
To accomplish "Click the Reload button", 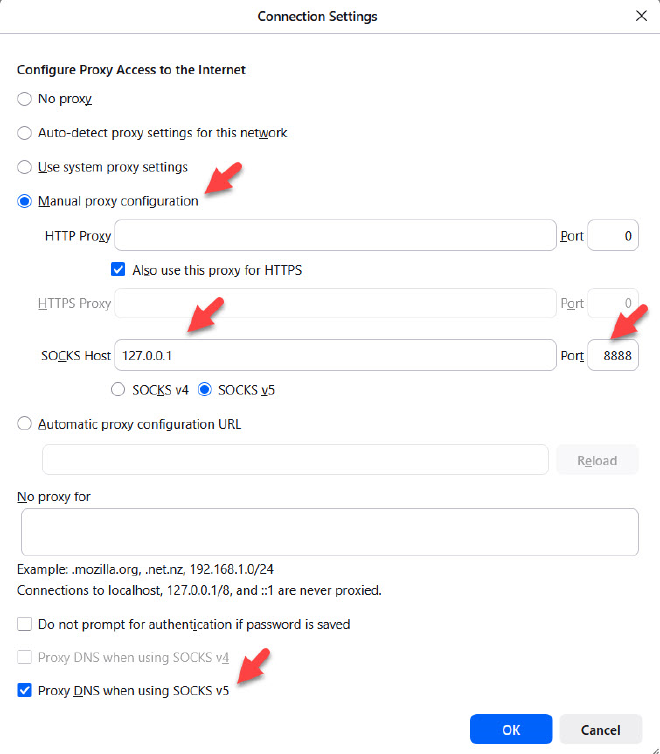I will coord(597,460).
